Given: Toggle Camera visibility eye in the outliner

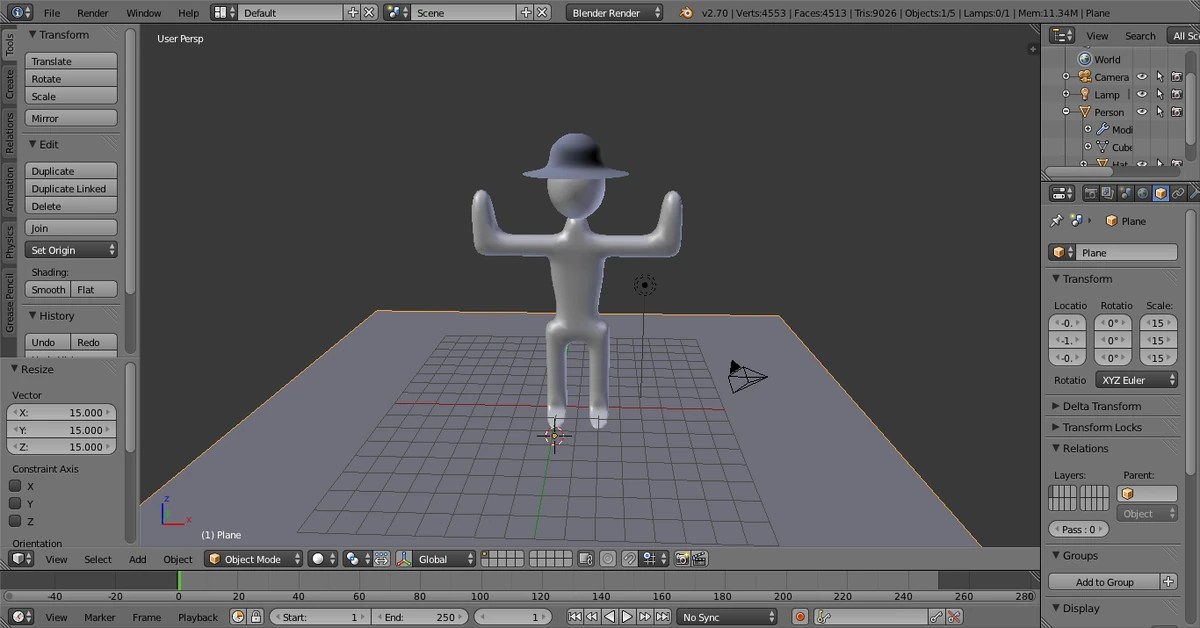Looking at the screenshot, I should point(1142,76).
